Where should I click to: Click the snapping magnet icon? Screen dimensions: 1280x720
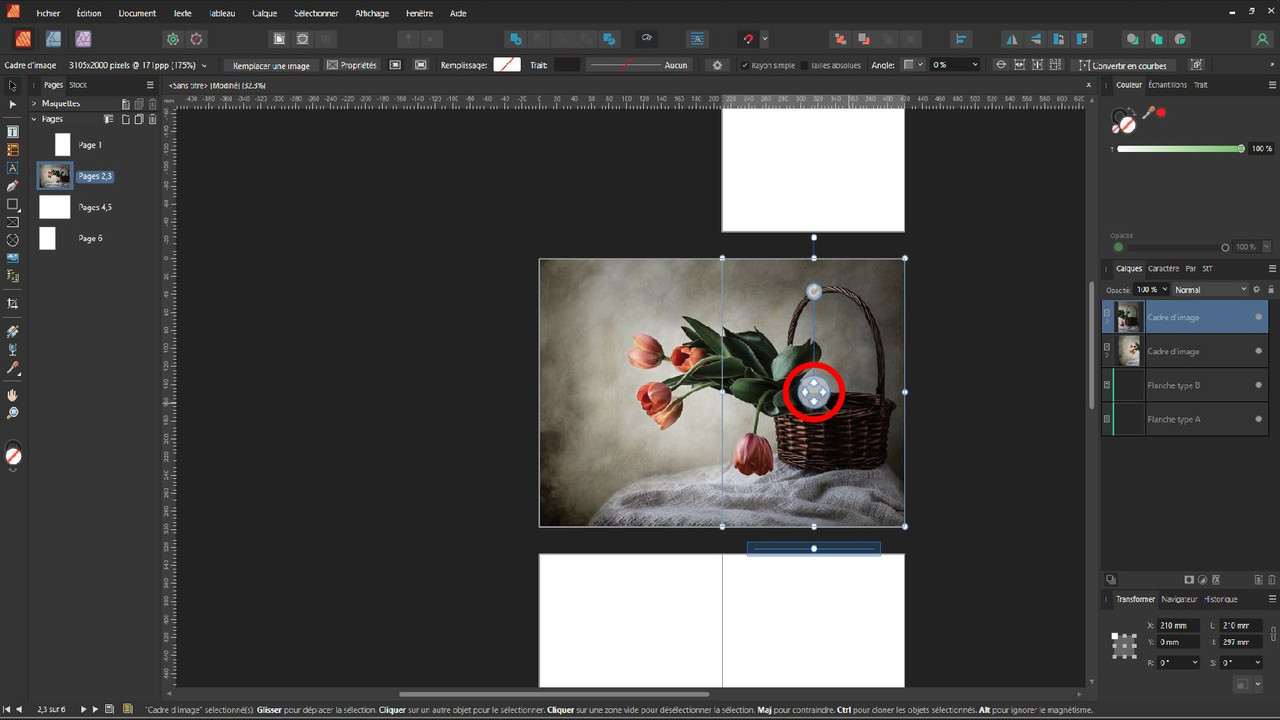click(747, 39)
